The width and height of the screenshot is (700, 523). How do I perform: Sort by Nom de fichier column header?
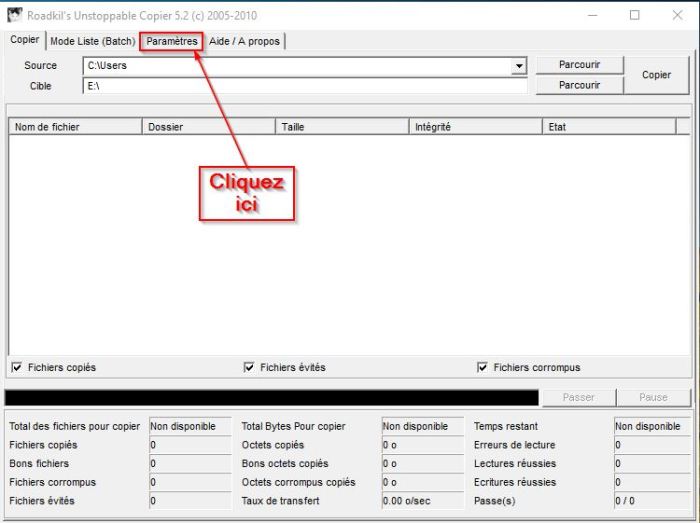pos(76,127)
